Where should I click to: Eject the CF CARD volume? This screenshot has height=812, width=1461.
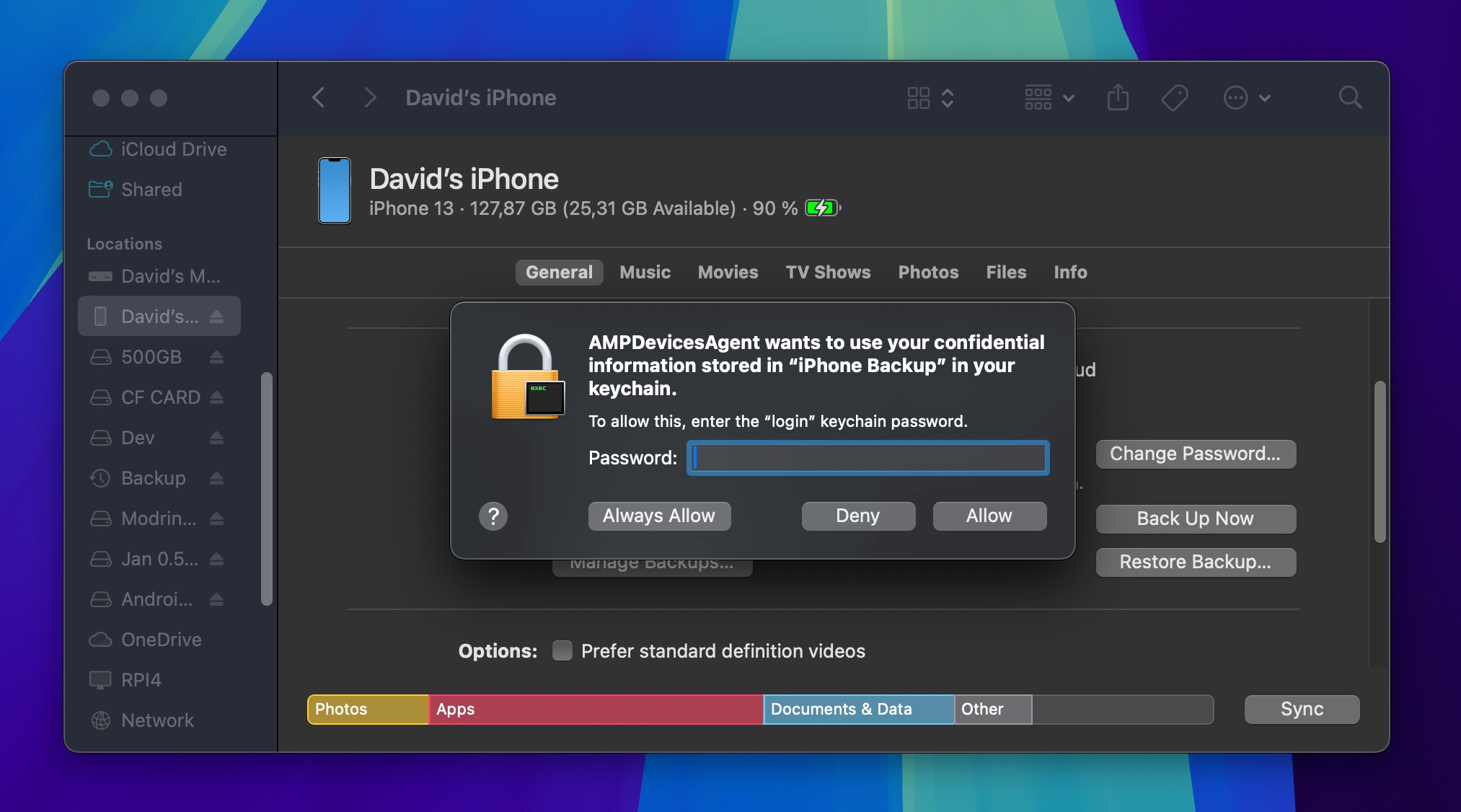tap(216, 397)
